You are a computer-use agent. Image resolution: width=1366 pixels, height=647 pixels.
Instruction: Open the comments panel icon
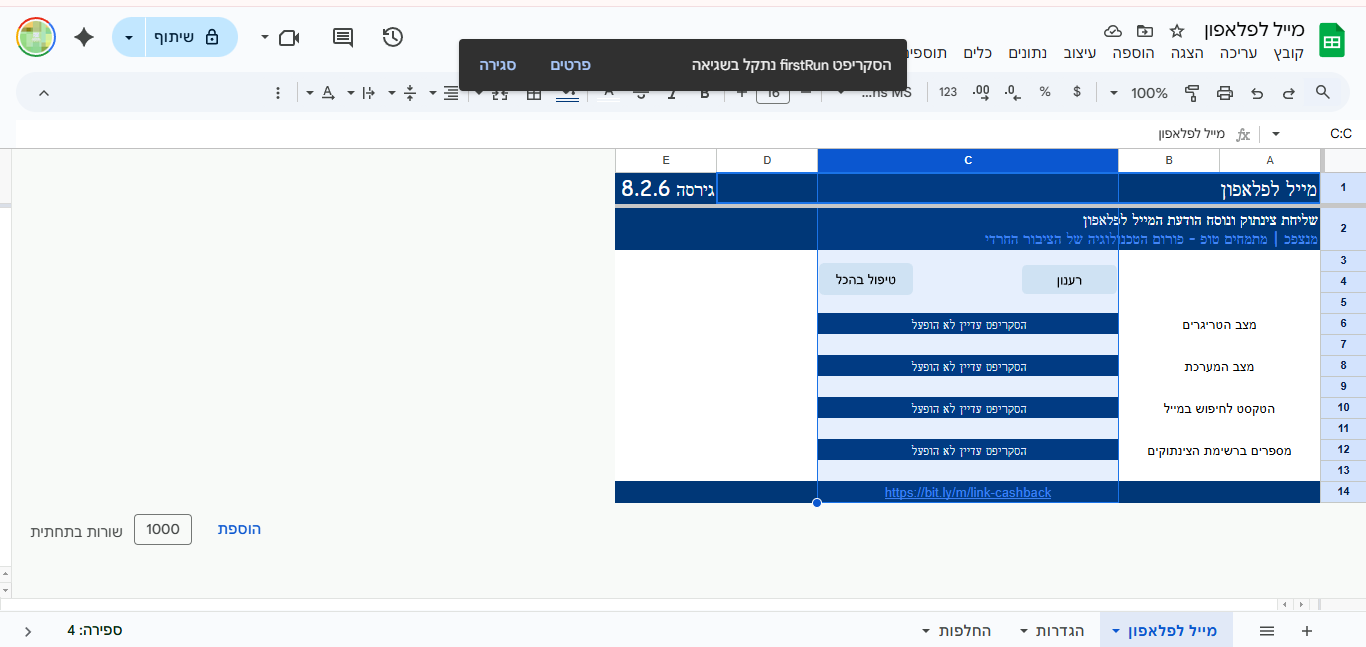point(343,37)
